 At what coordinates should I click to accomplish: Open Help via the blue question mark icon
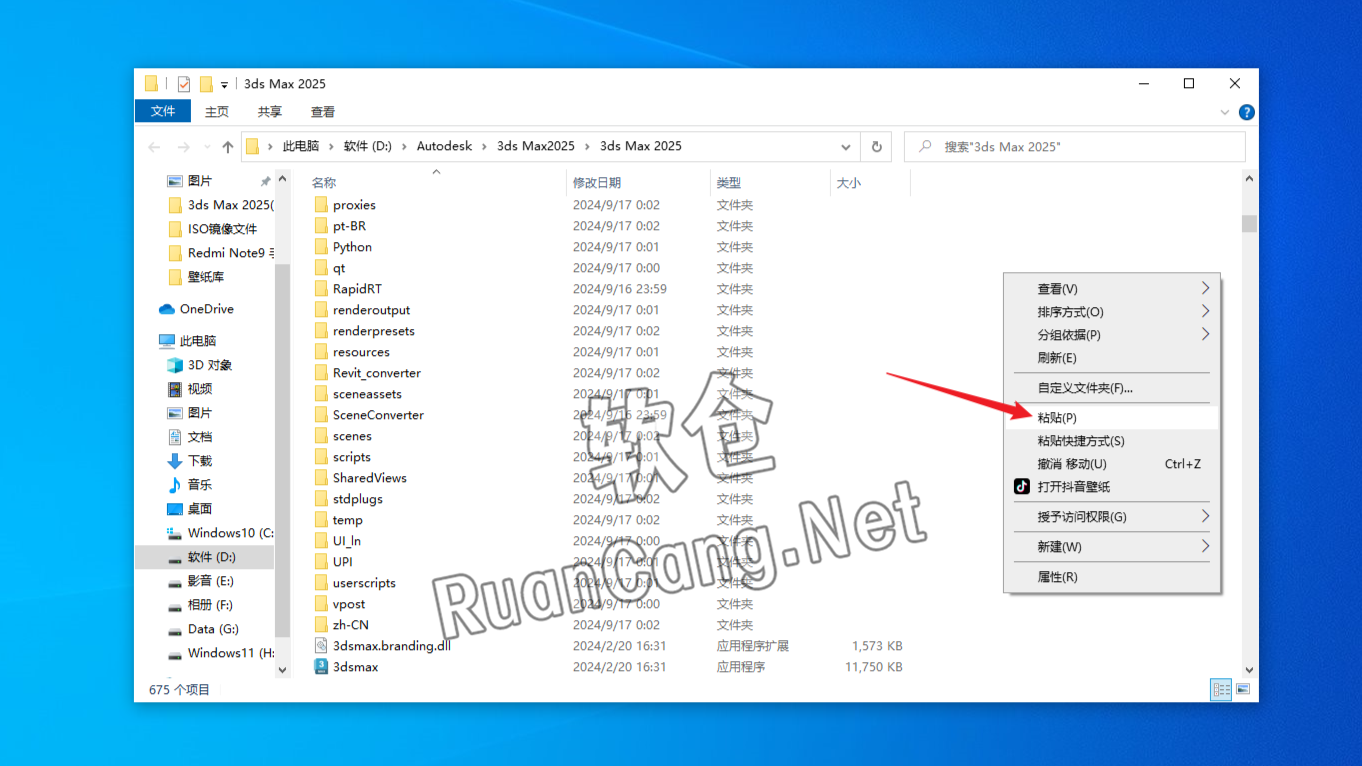coord(1246,112)
